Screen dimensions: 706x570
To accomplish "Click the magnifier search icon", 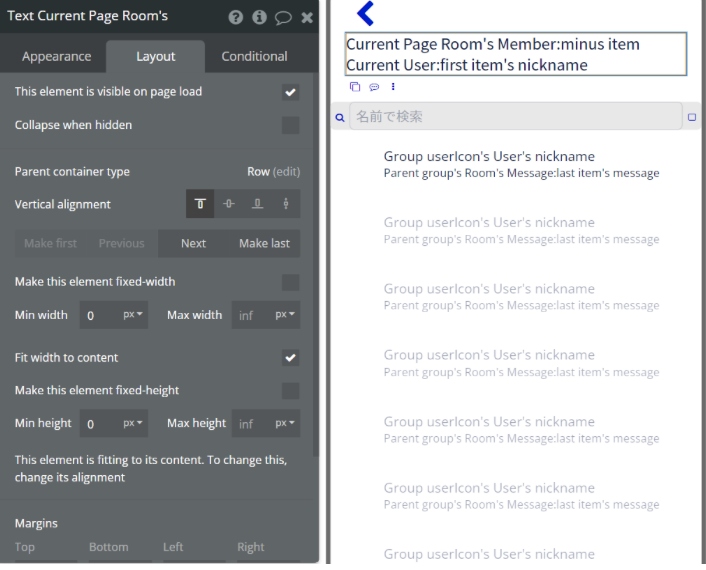I will coord(340,117).
